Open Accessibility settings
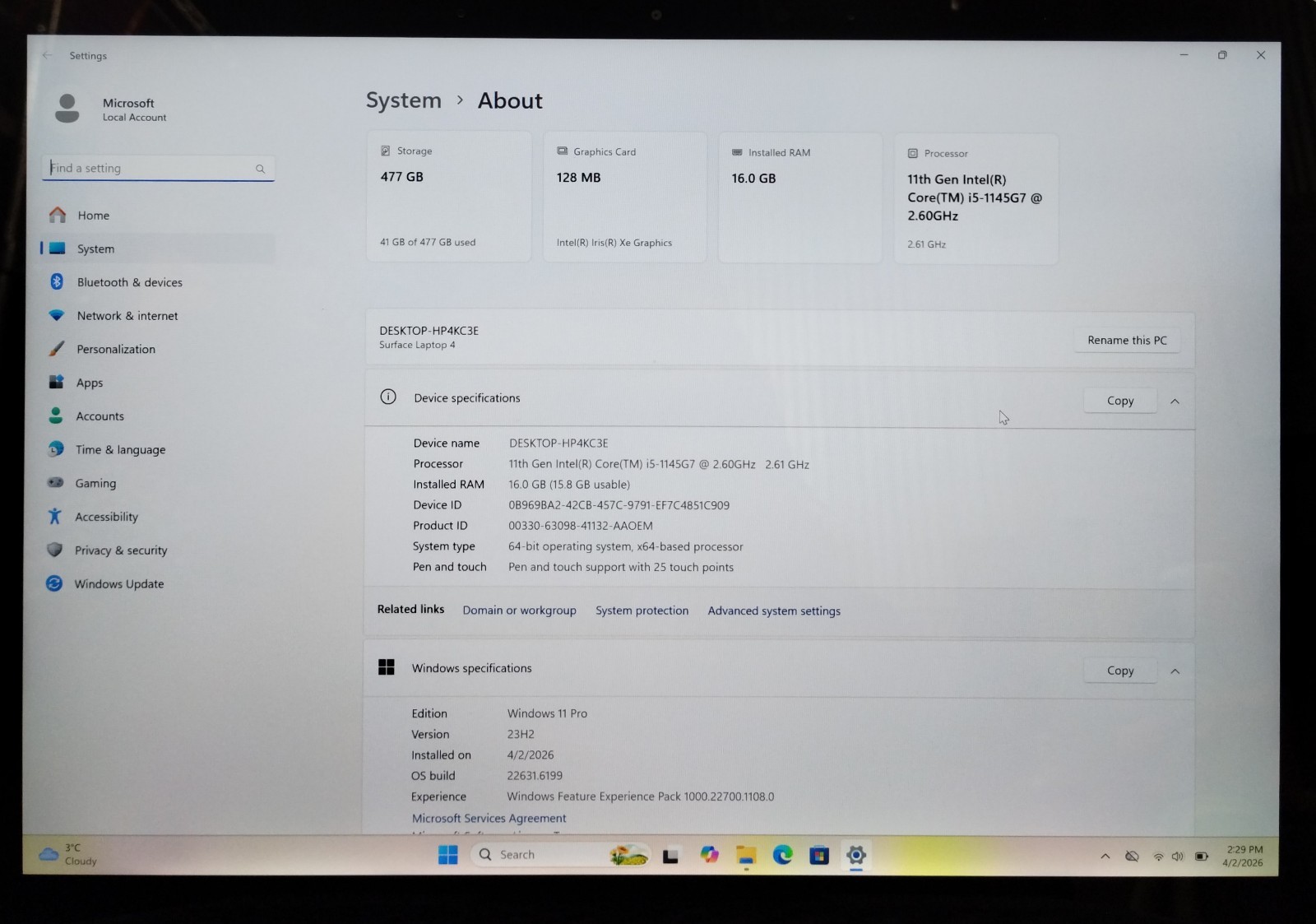 [x=158, y=517]
